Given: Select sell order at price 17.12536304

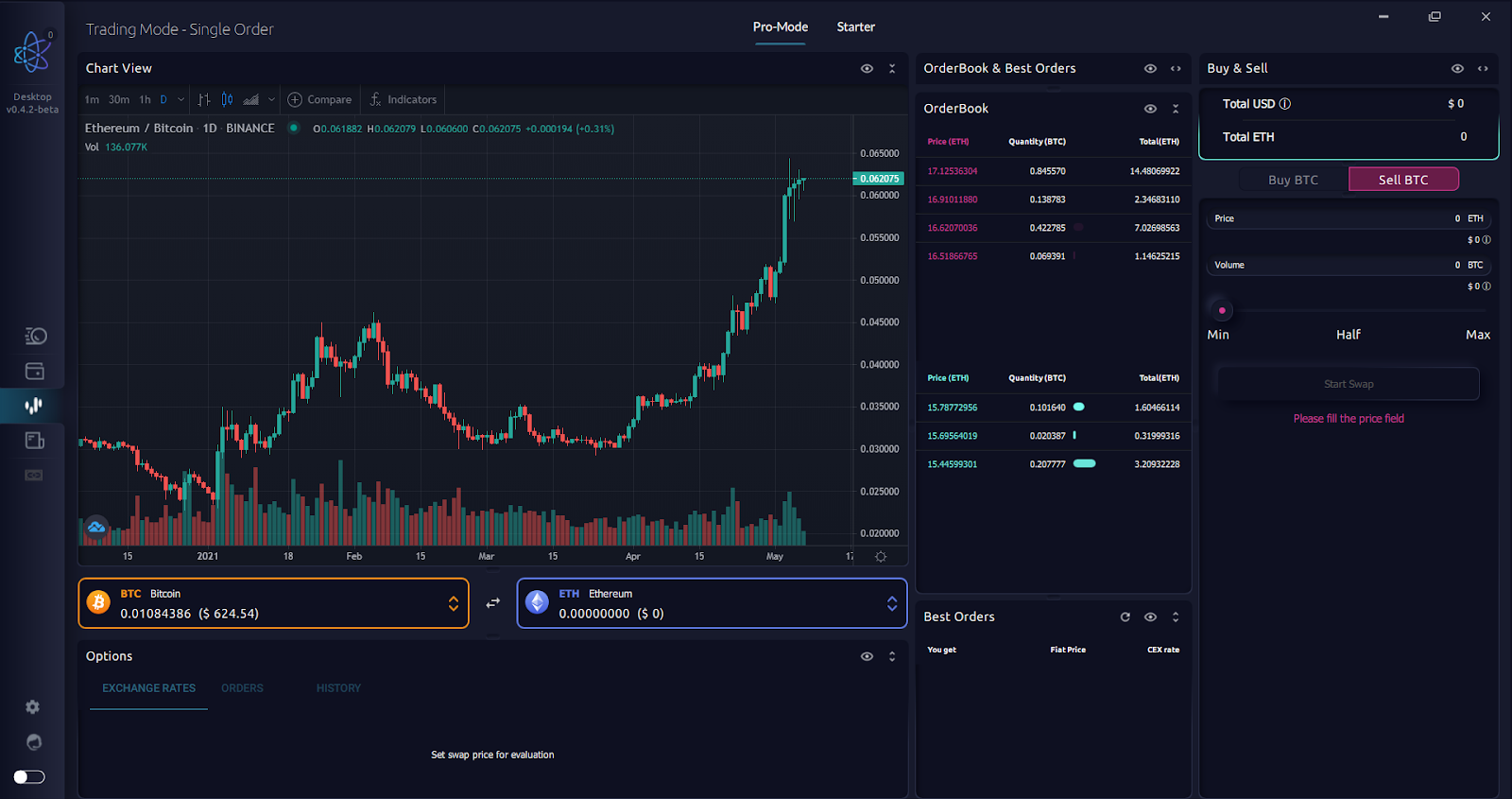Looking at the screenshot, I should (1053, 171).
